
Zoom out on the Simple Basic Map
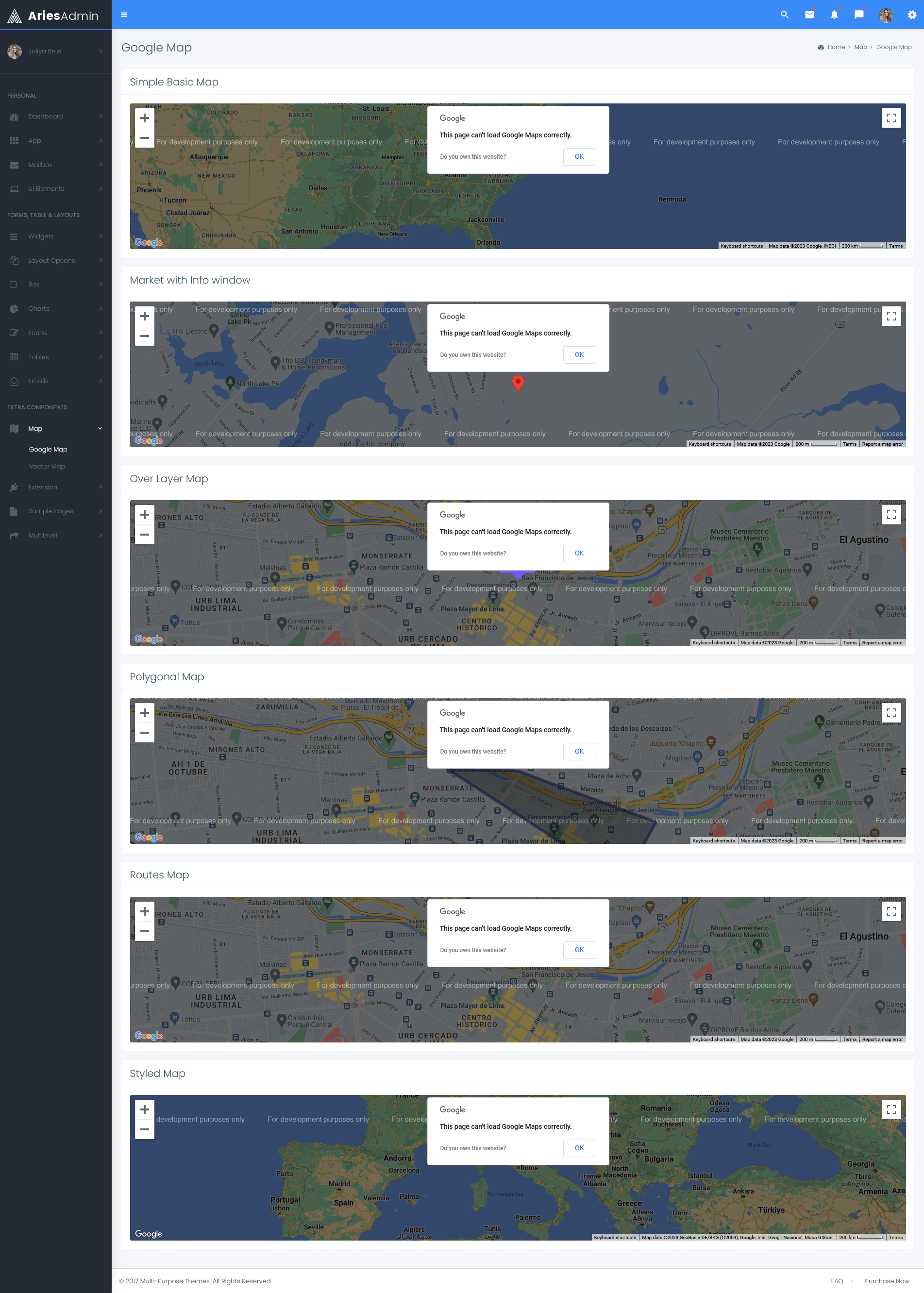[145, 138]
